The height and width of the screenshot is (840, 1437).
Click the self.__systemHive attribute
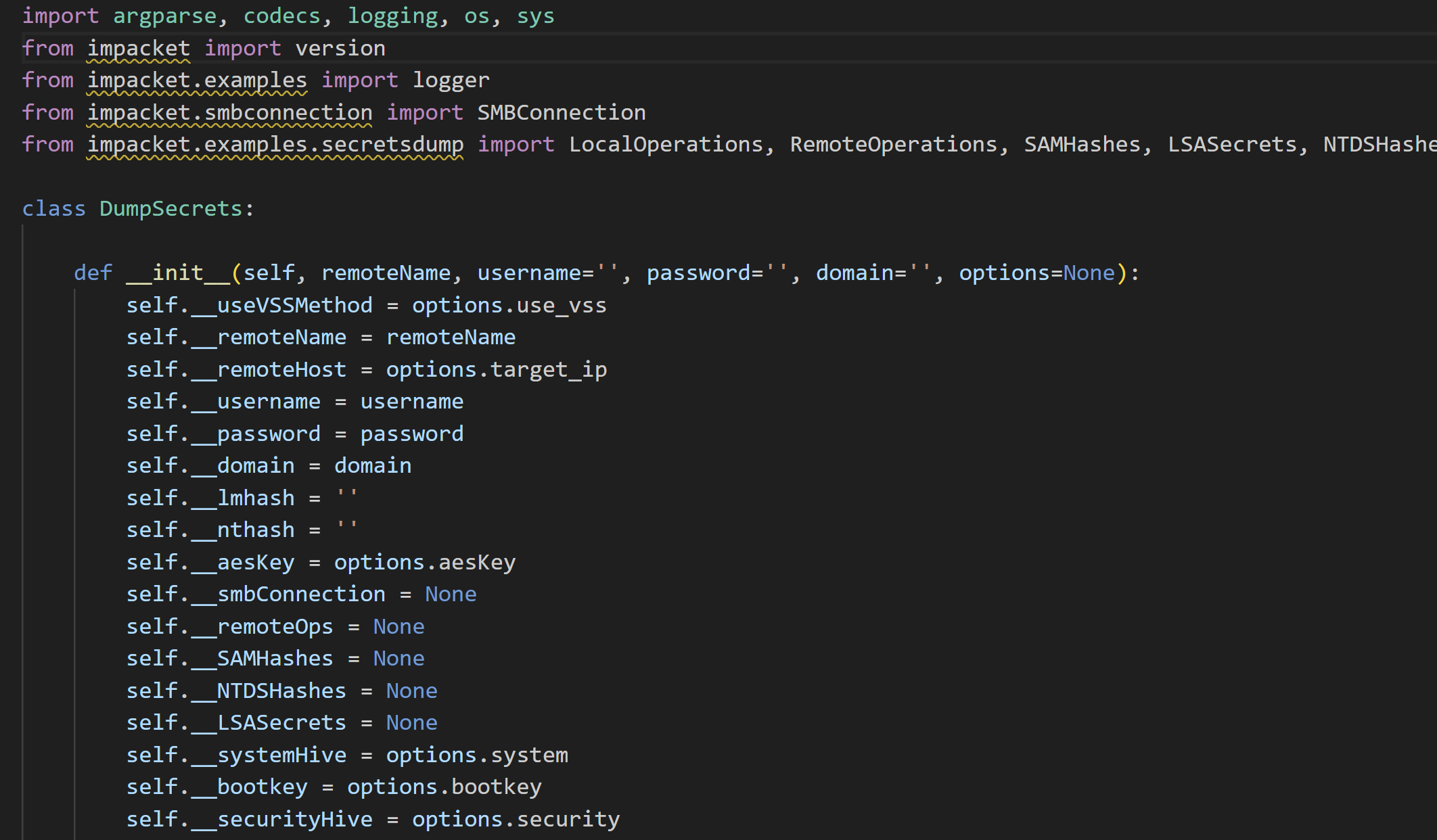(236, 755)
